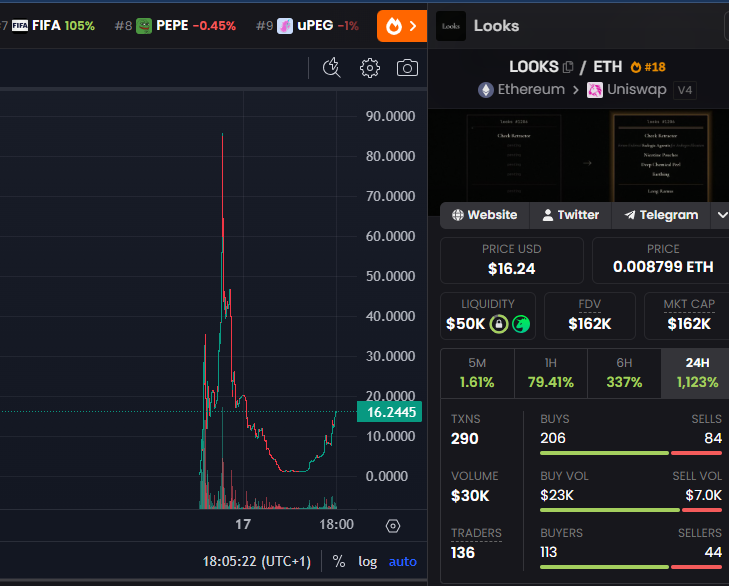Click the SELLERS 44 count
This screenshot has width=729, height=586.
(x=713, y=552)
